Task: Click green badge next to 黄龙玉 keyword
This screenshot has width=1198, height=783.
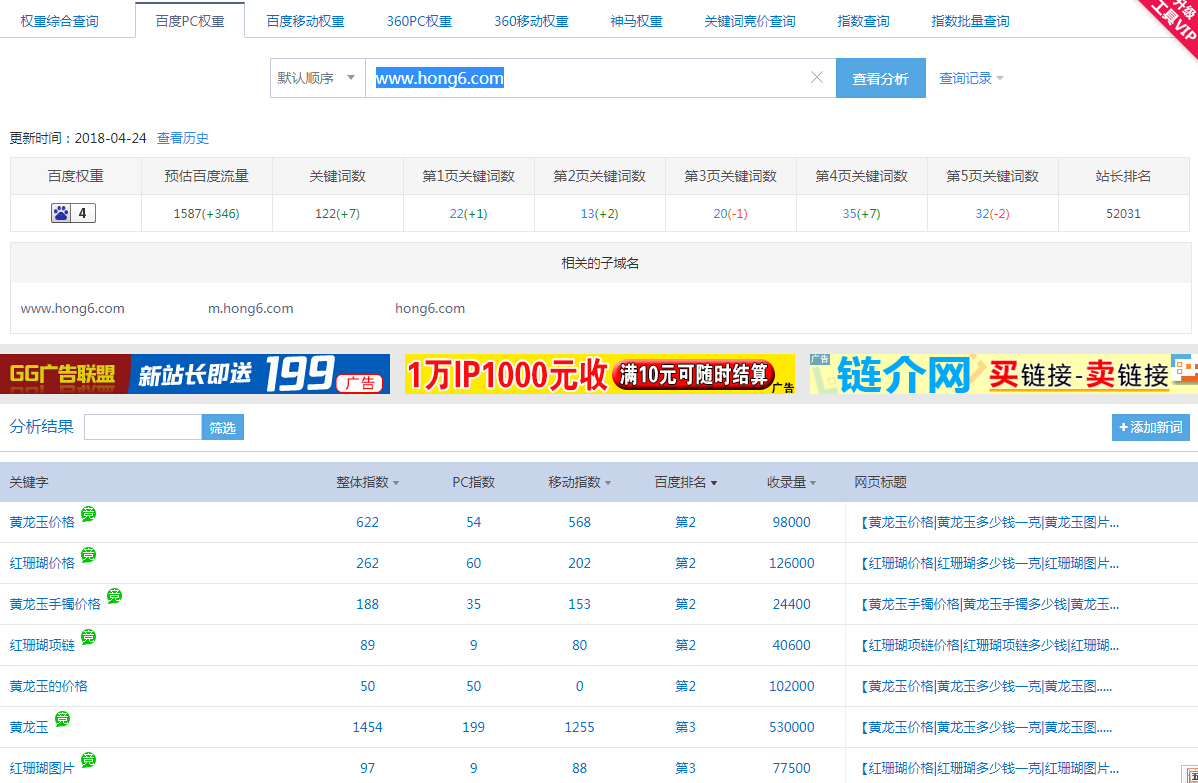Action: click(x=62, y=719)
